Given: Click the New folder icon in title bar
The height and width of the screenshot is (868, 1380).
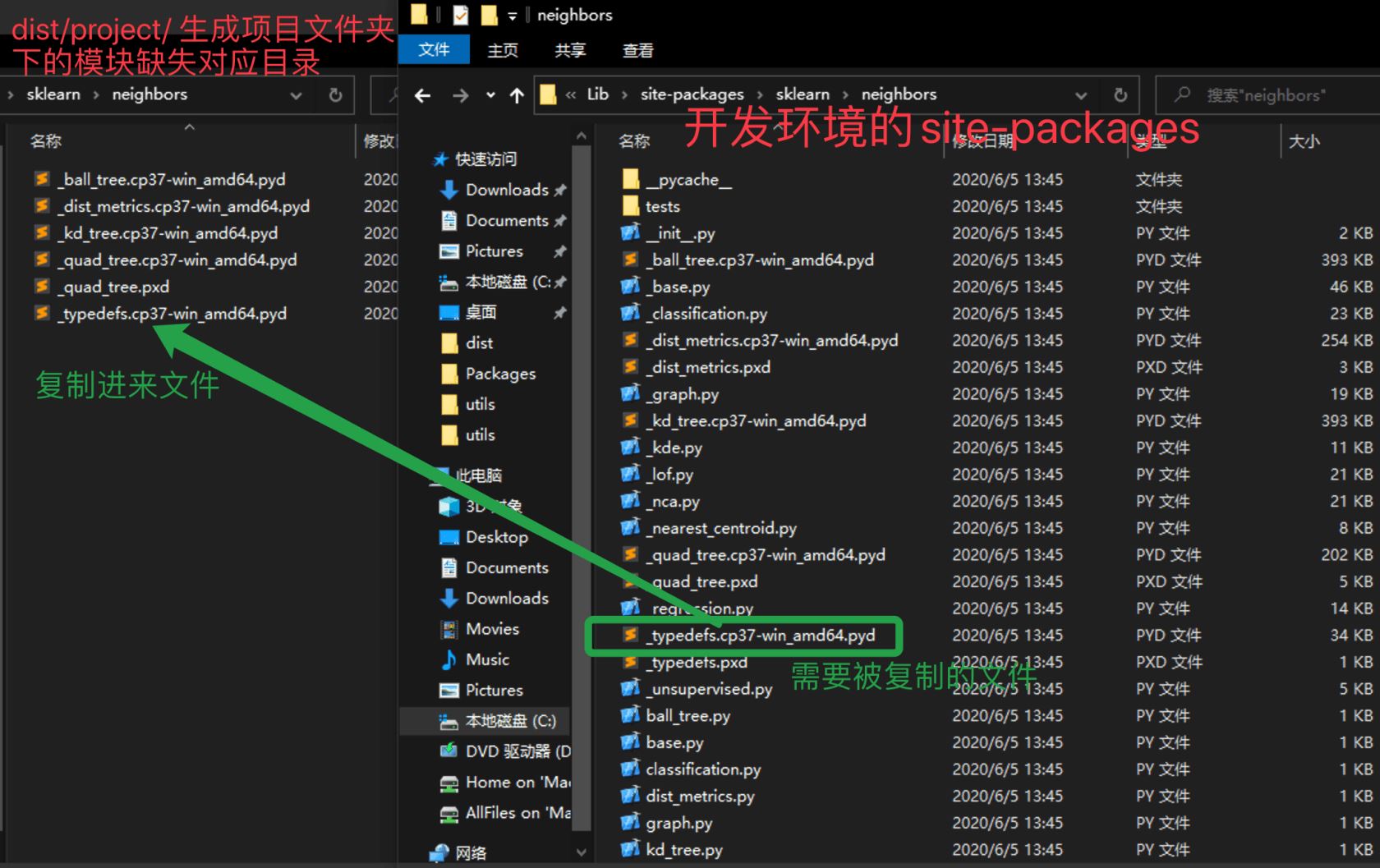Looking at the screenshot, I should (490, 15).
